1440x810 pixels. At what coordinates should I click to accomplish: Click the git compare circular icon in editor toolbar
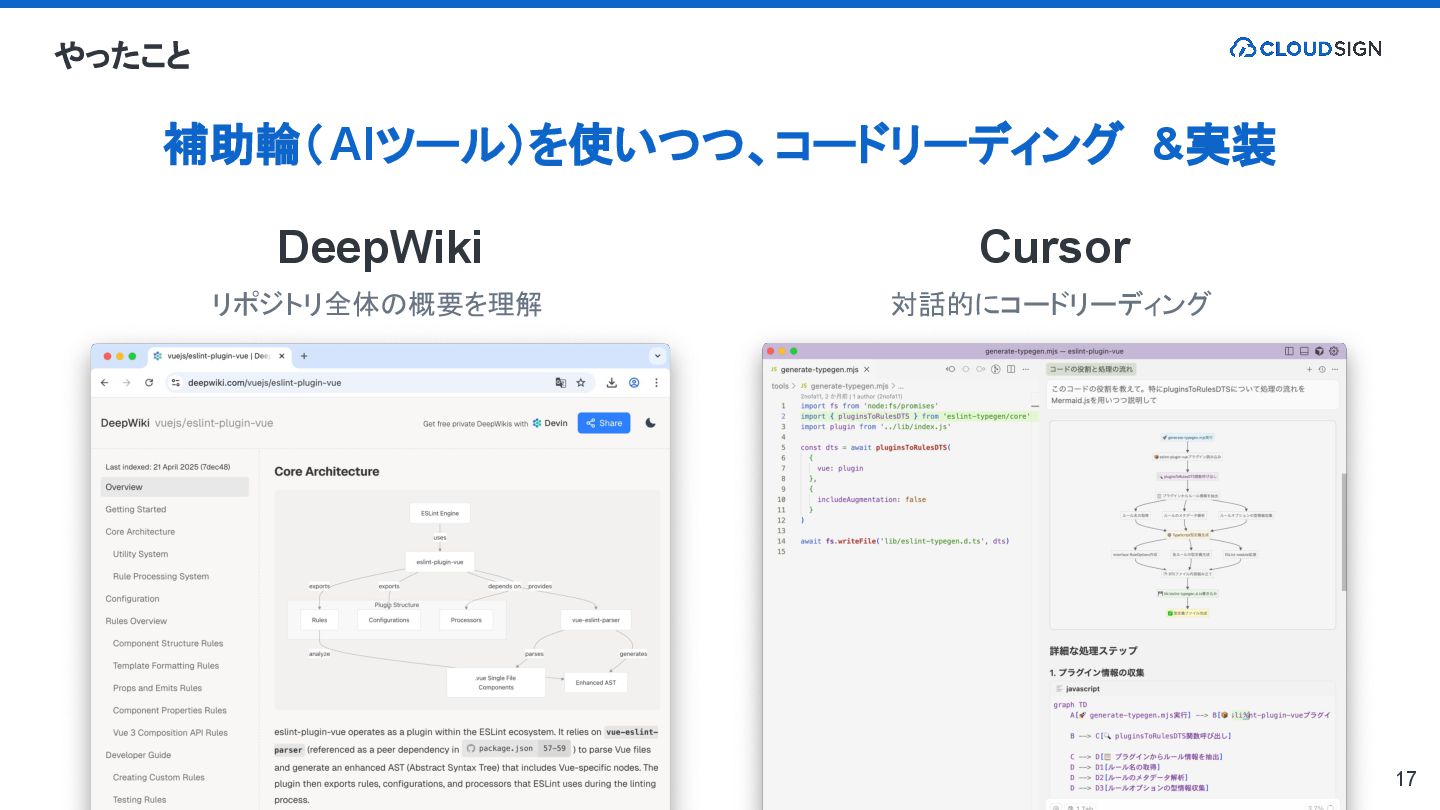point(995,369)
